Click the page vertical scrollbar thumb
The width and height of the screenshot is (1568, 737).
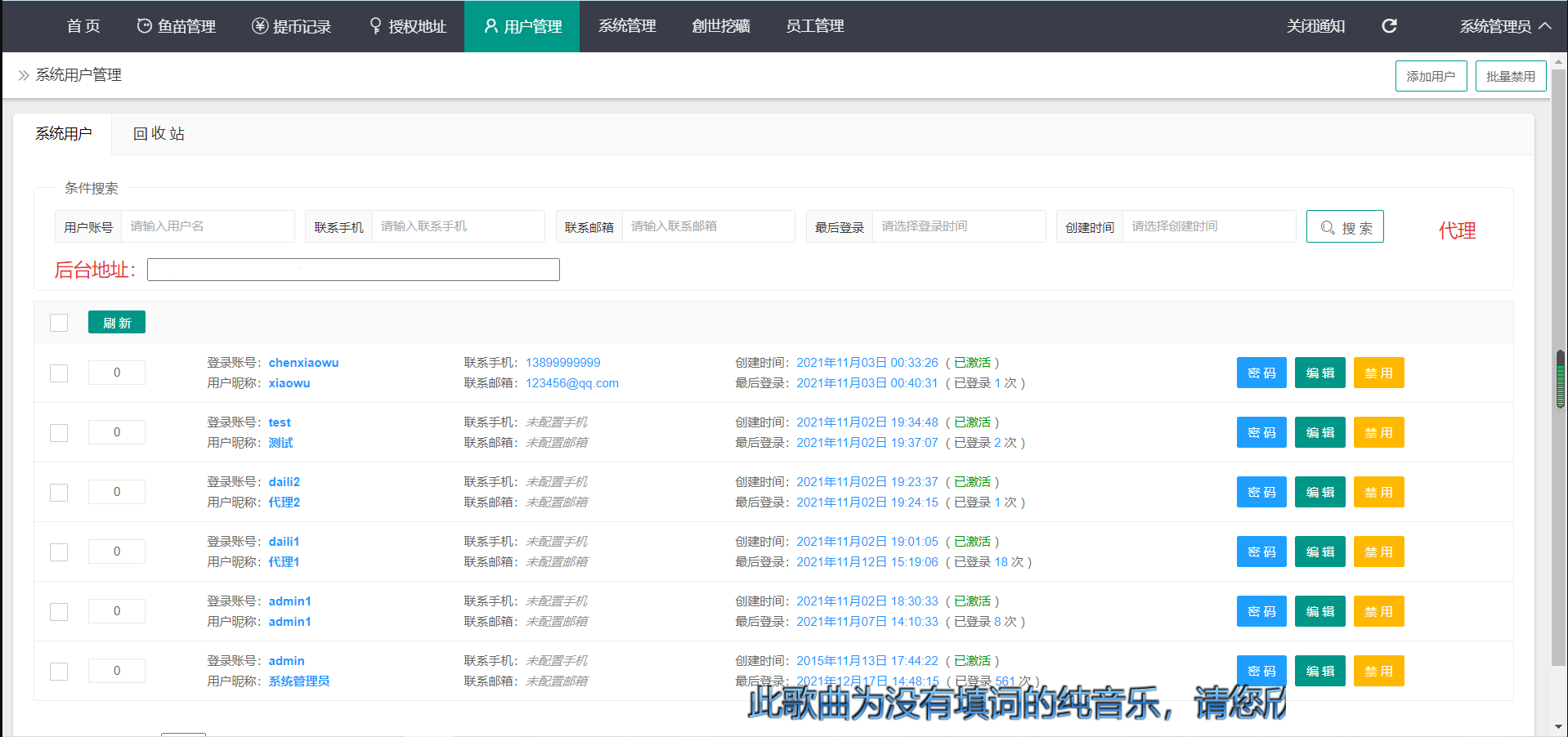pyautogui.click(x=1560, y=379)
